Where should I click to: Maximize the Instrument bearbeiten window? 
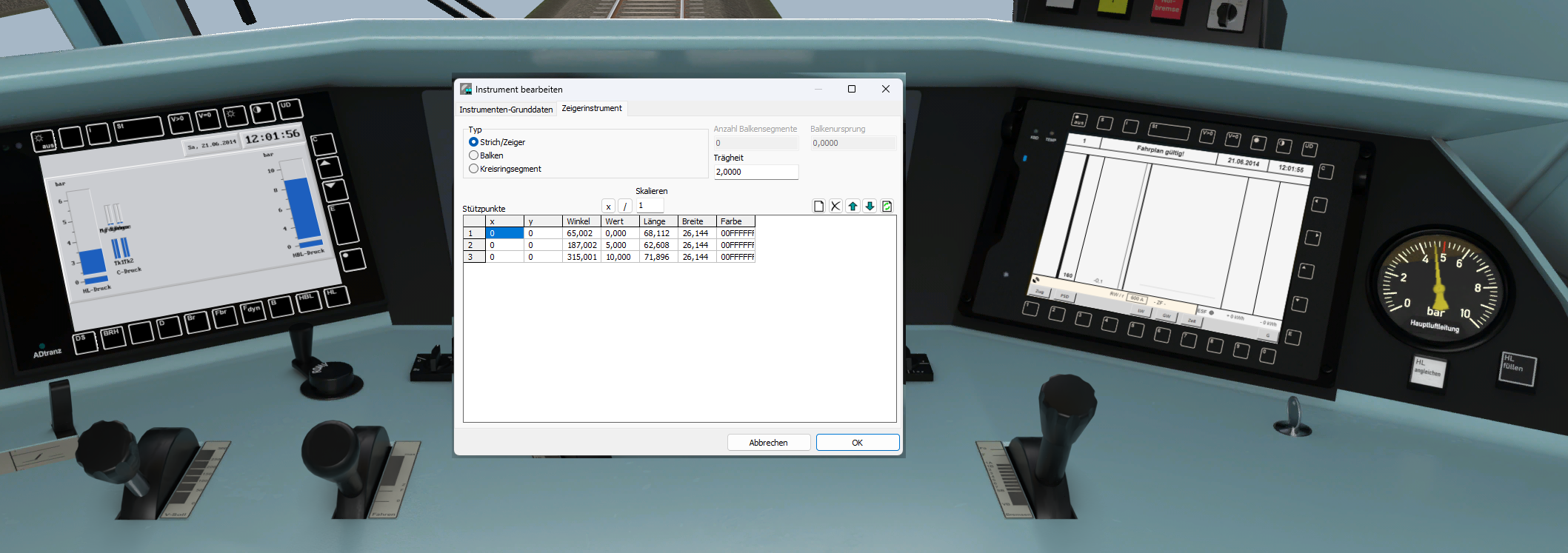pyautogui.click(x=852, y=89)
